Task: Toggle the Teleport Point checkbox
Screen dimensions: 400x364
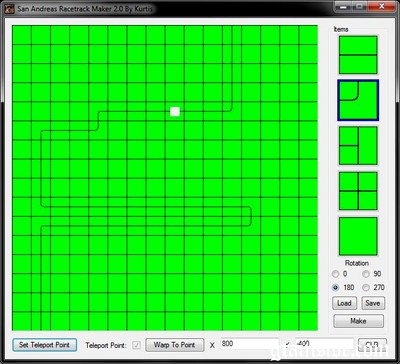Action: point(137,345)
